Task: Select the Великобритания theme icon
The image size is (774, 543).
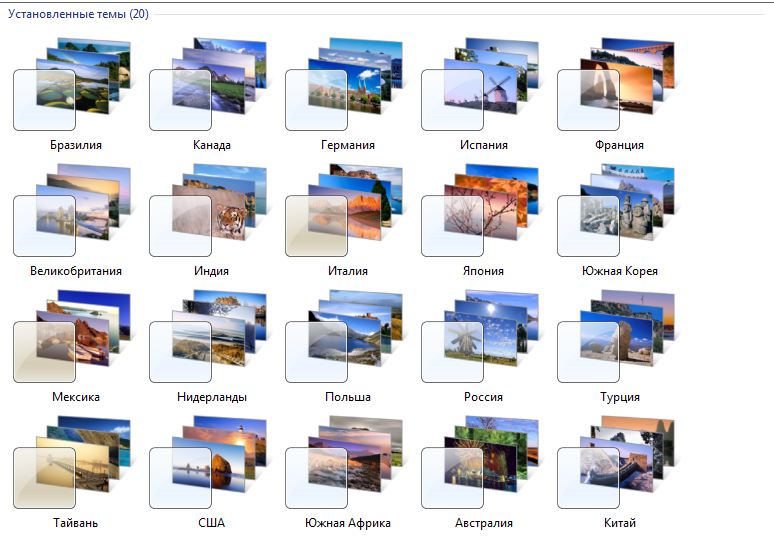Action: click(72, 210)
